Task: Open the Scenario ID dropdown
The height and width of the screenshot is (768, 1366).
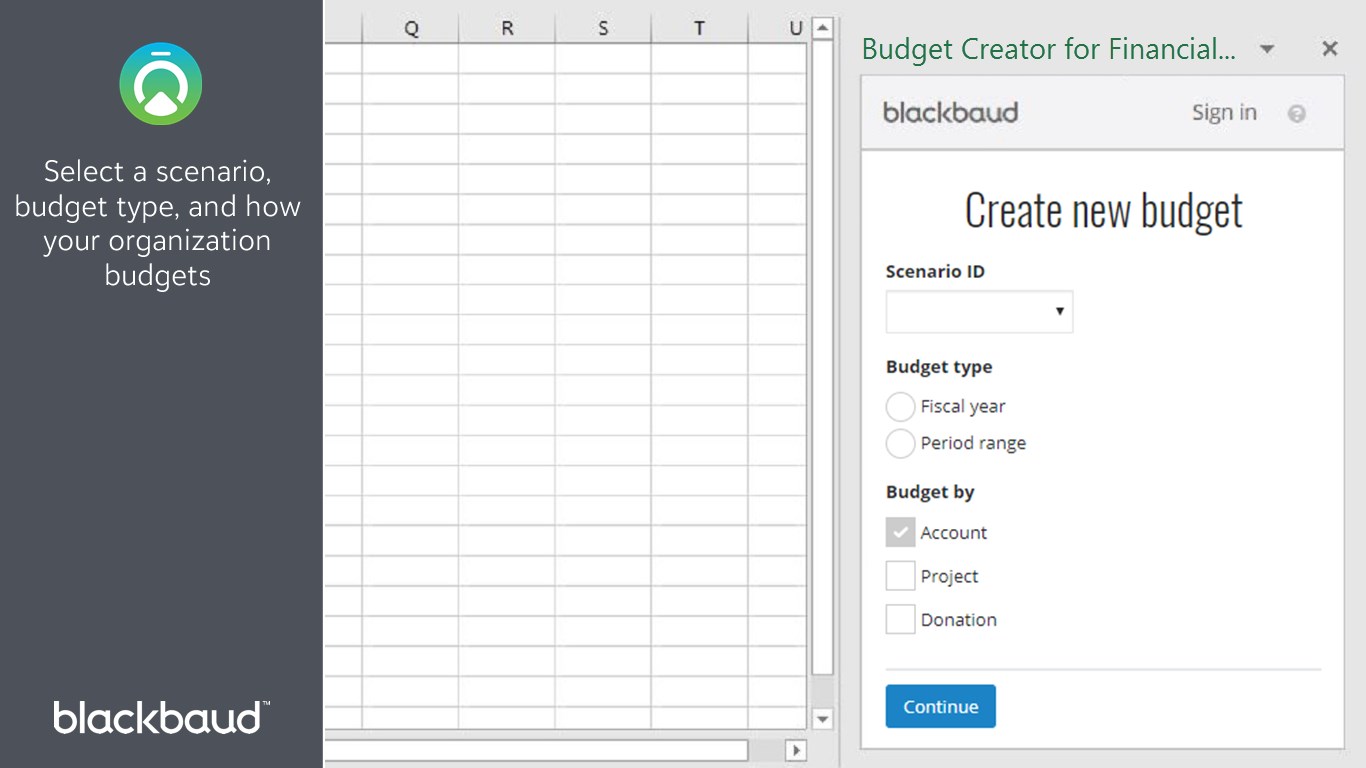Action: pyautogui.click(x=979, y=312)
